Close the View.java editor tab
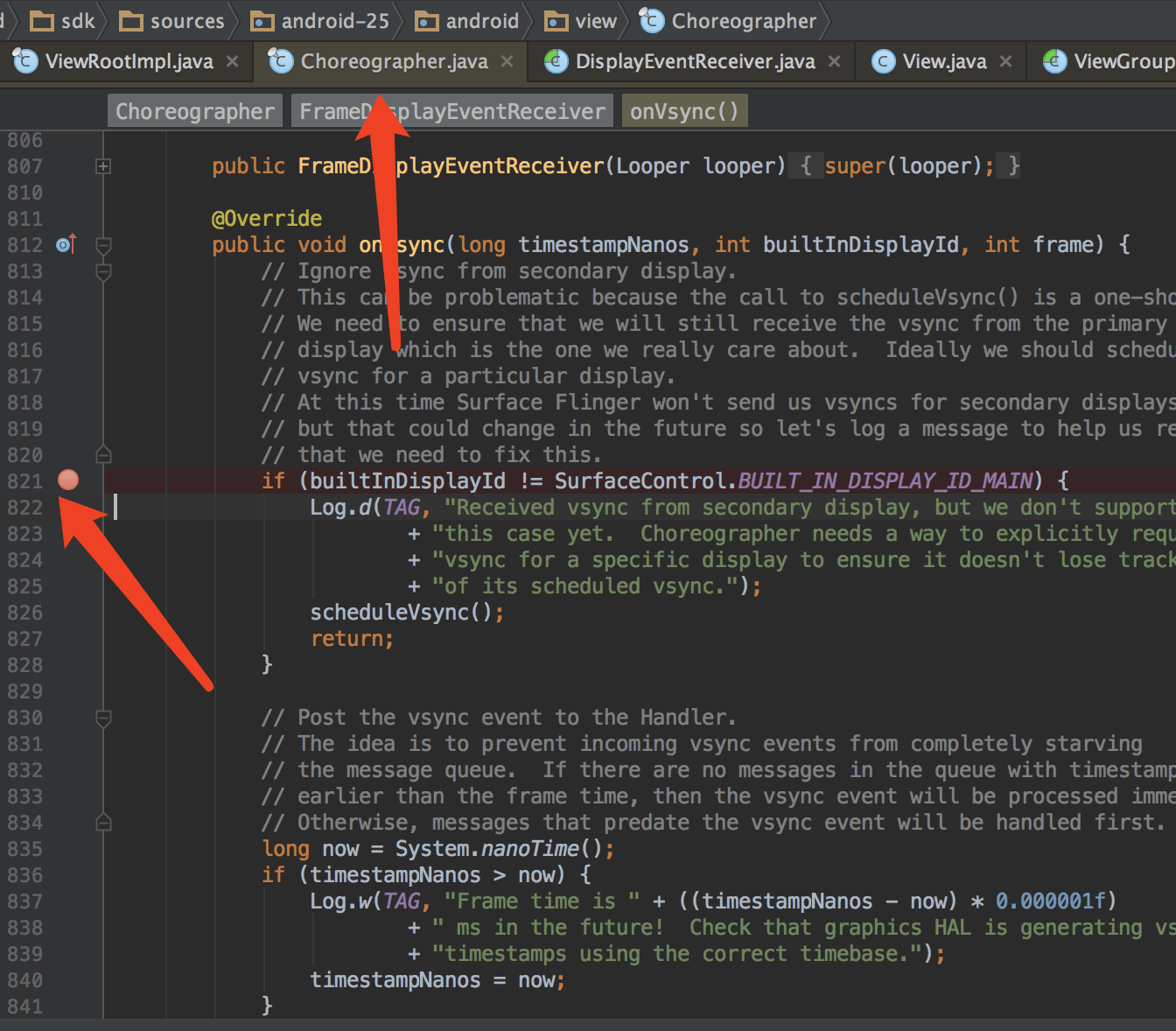This screenshot has width=1176, height=1031. [1006, 61]
